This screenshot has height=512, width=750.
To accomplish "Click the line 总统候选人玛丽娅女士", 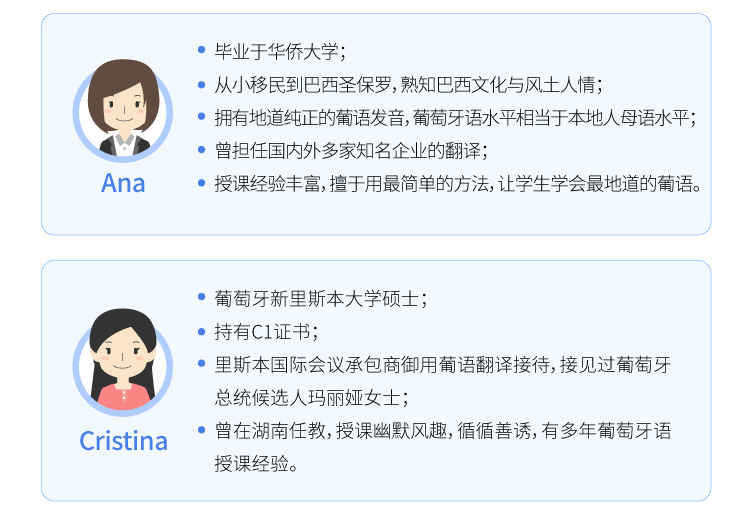I will pos(311,398).
